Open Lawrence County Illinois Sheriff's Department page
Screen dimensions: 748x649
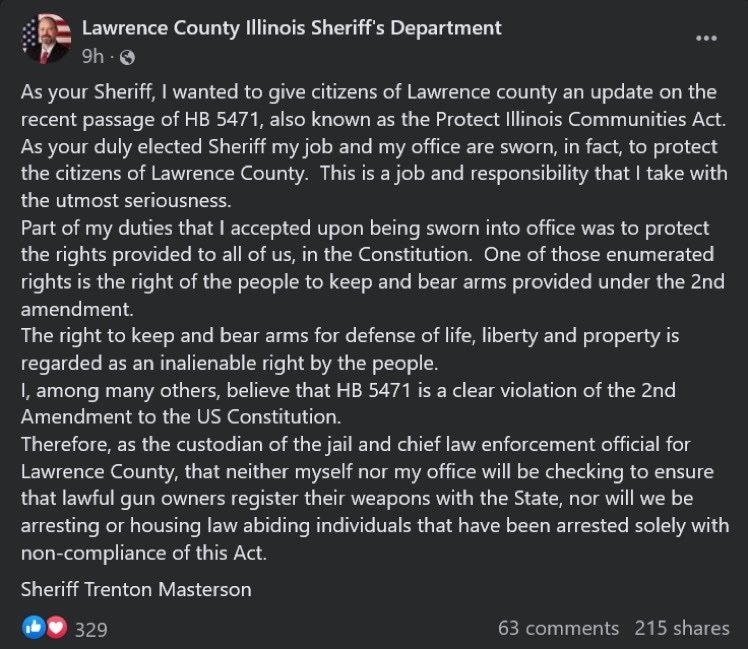pos(291,28)
